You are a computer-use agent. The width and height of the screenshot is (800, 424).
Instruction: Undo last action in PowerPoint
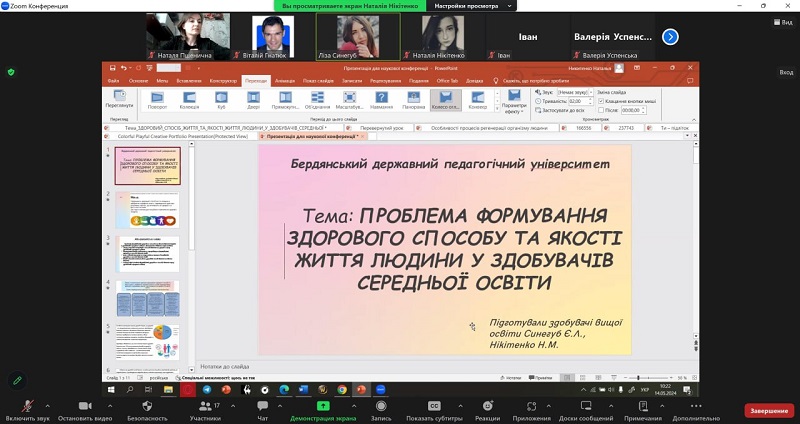pyautogui.click(x=124, y=68)
